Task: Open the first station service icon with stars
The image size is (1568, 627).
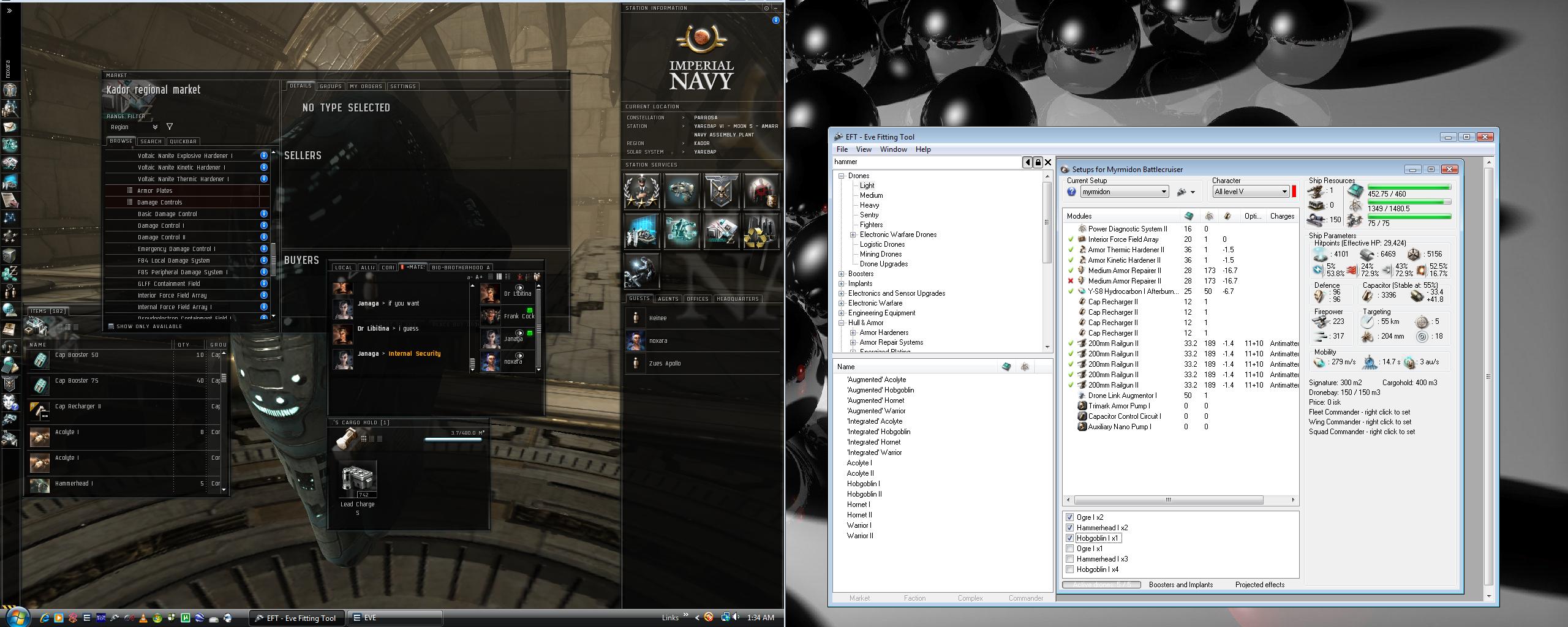Action: click(x=641, y=191)
